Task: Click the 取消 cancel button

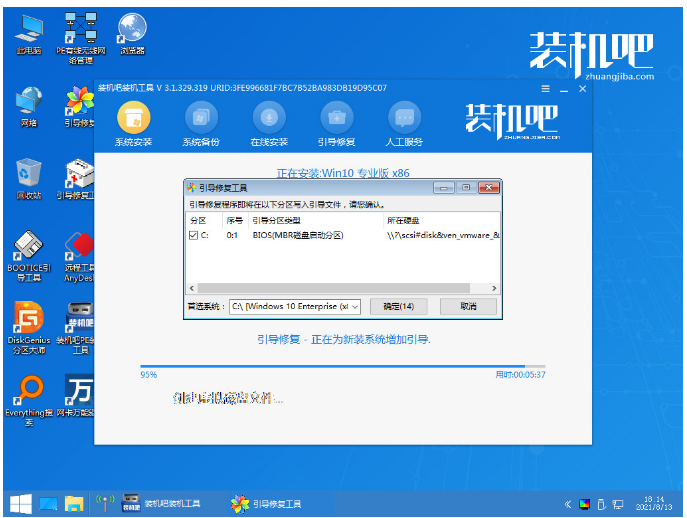Action: 467,306
